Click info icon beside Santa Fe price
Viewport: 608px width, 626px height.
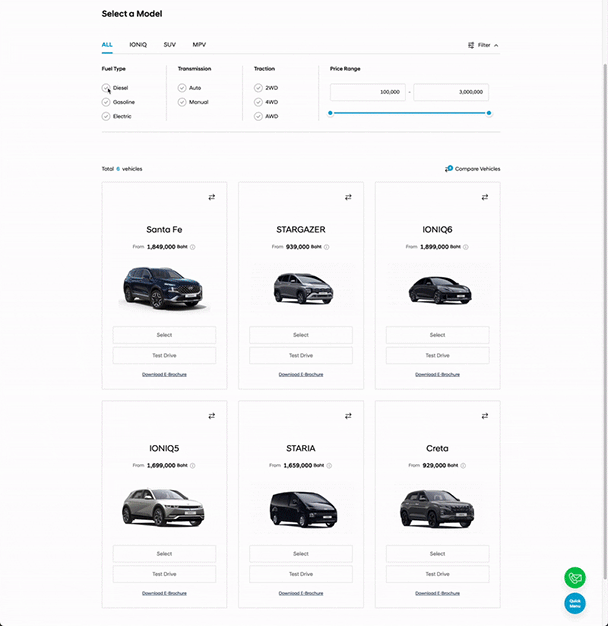point(193,246)
